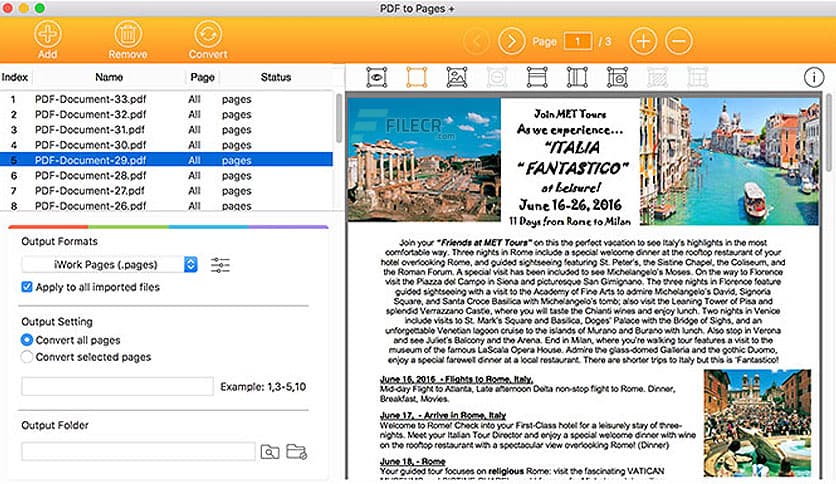
Task: Select PDF-Document-33.pdf in the list
Action: 166,99
